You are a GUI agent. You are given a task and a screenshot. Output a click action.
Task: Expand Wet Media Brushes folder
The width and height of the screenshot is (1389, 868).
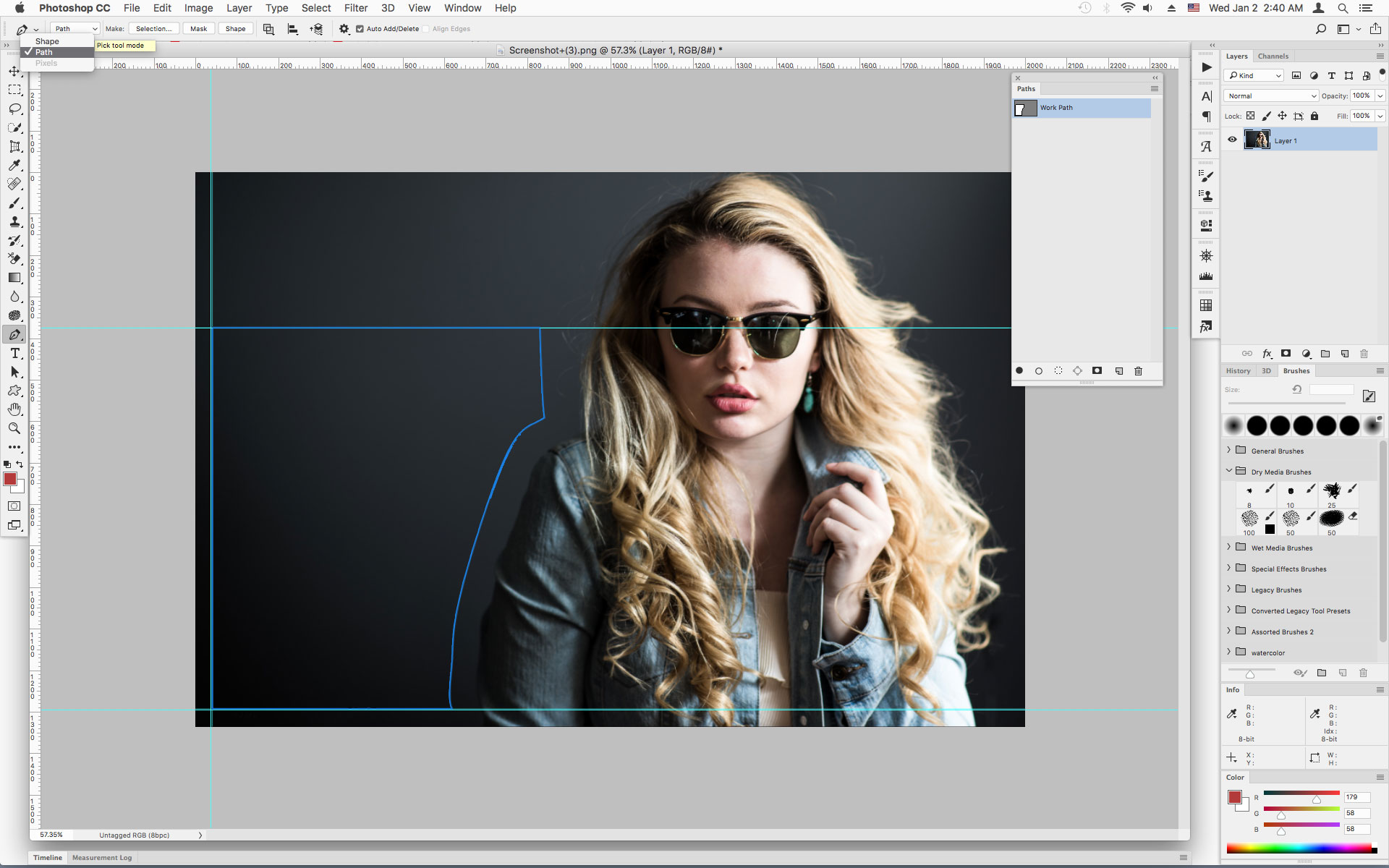[x=1228, y=547]
